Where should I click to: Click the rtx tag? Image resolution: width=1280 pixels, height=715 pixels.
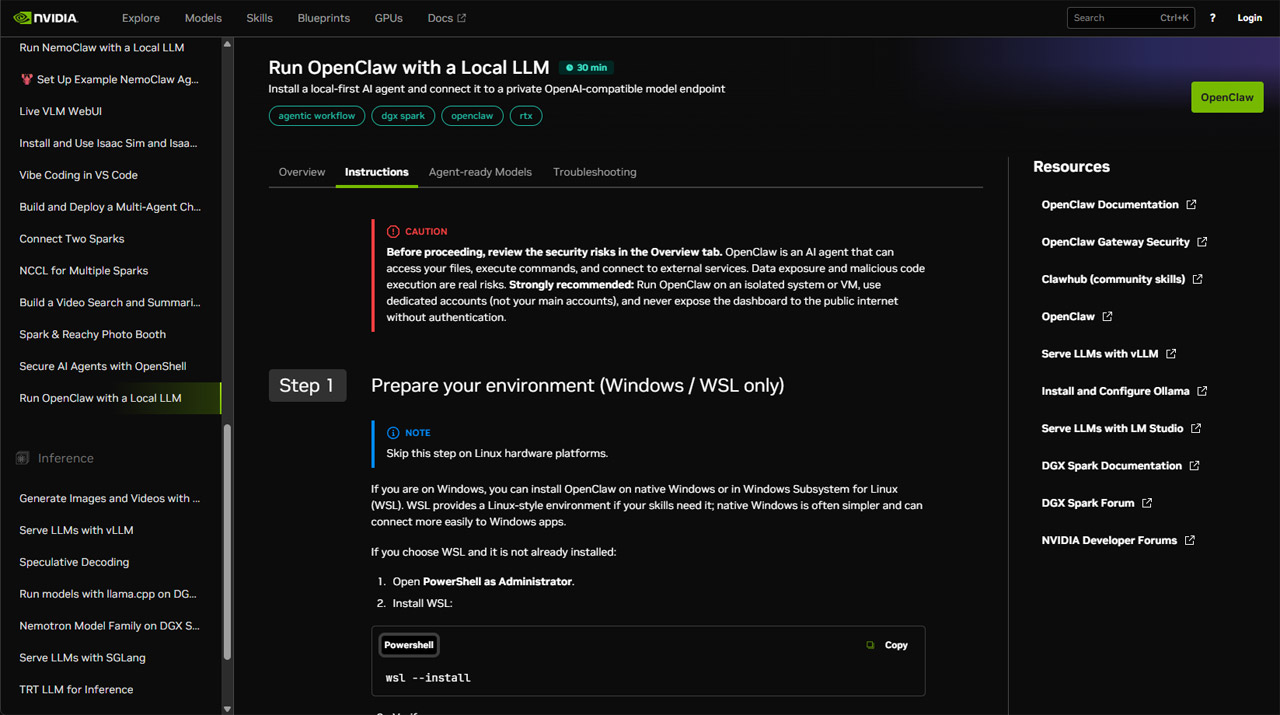coord(526,116)
